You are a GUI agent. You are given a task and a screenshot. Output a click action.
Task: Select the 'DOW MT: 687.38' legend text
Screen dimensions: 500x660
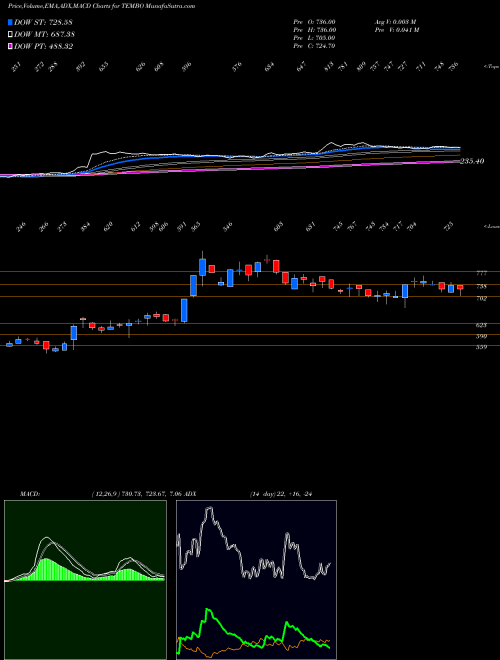(x=45, y=35)
